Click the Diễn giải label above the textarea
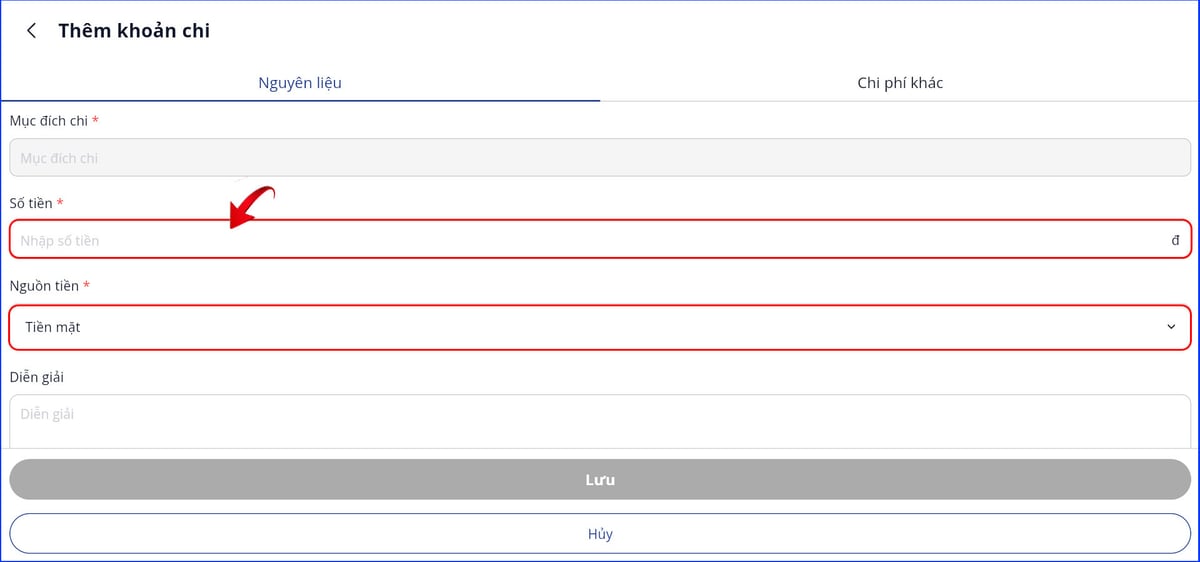Screen dimensions: 1200x562 point(38,377)
